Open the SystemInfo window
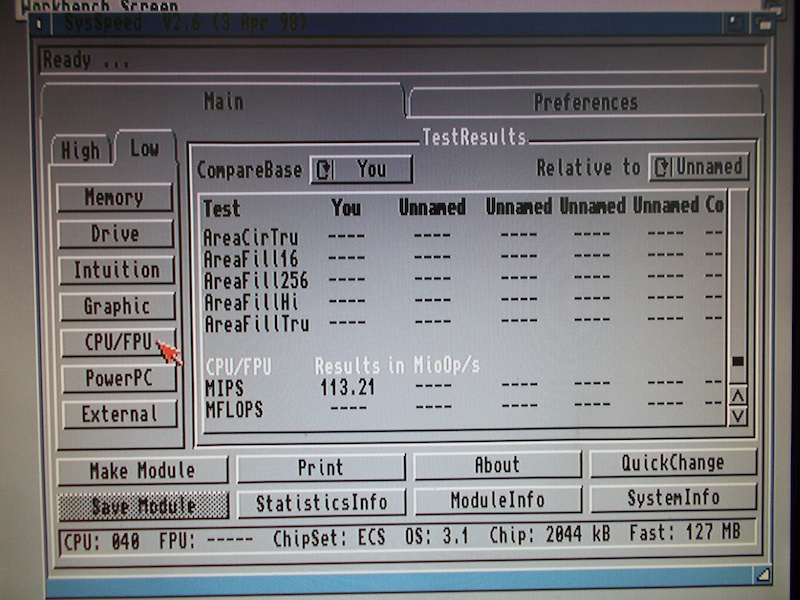Image resolution: width=800 pixels, height=600 pixels. click(673, 498)
